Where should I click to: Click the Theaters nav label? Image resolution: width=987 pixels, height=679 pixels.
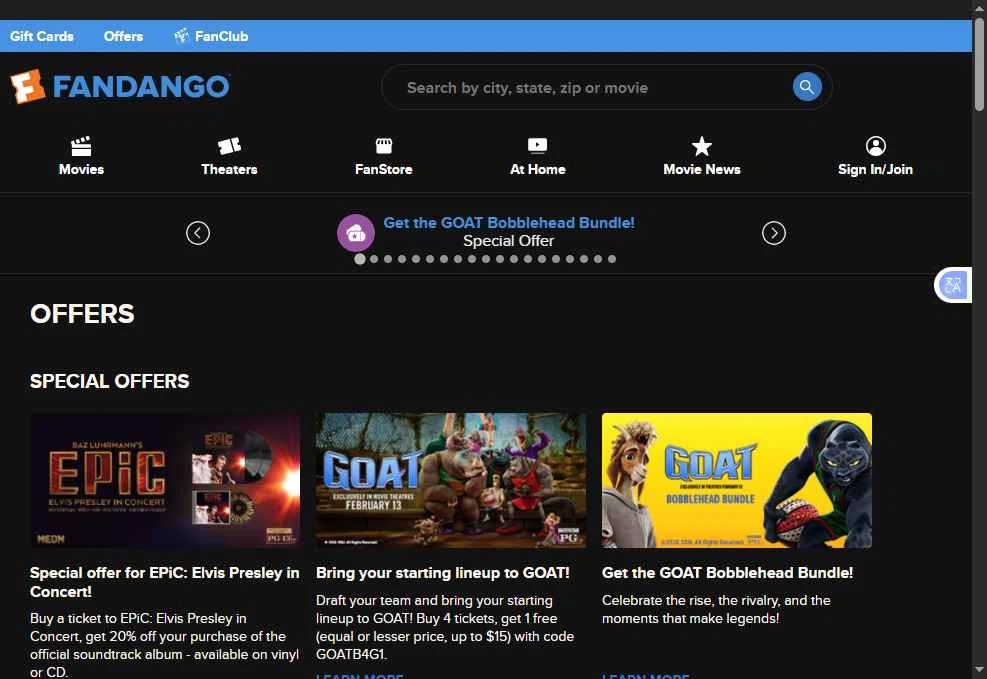pos(229,169)
